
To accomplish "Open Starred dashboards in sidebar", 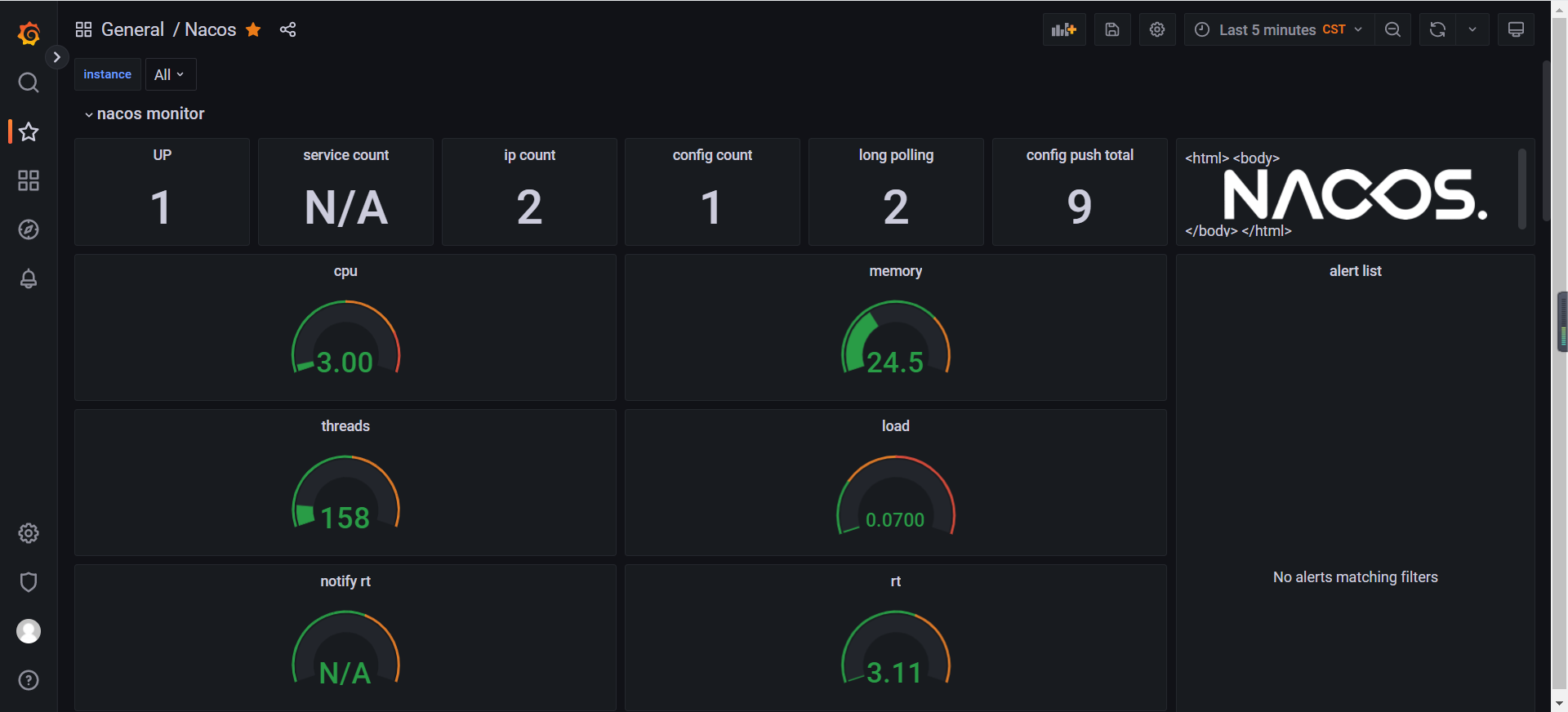I will click(29, 131).
